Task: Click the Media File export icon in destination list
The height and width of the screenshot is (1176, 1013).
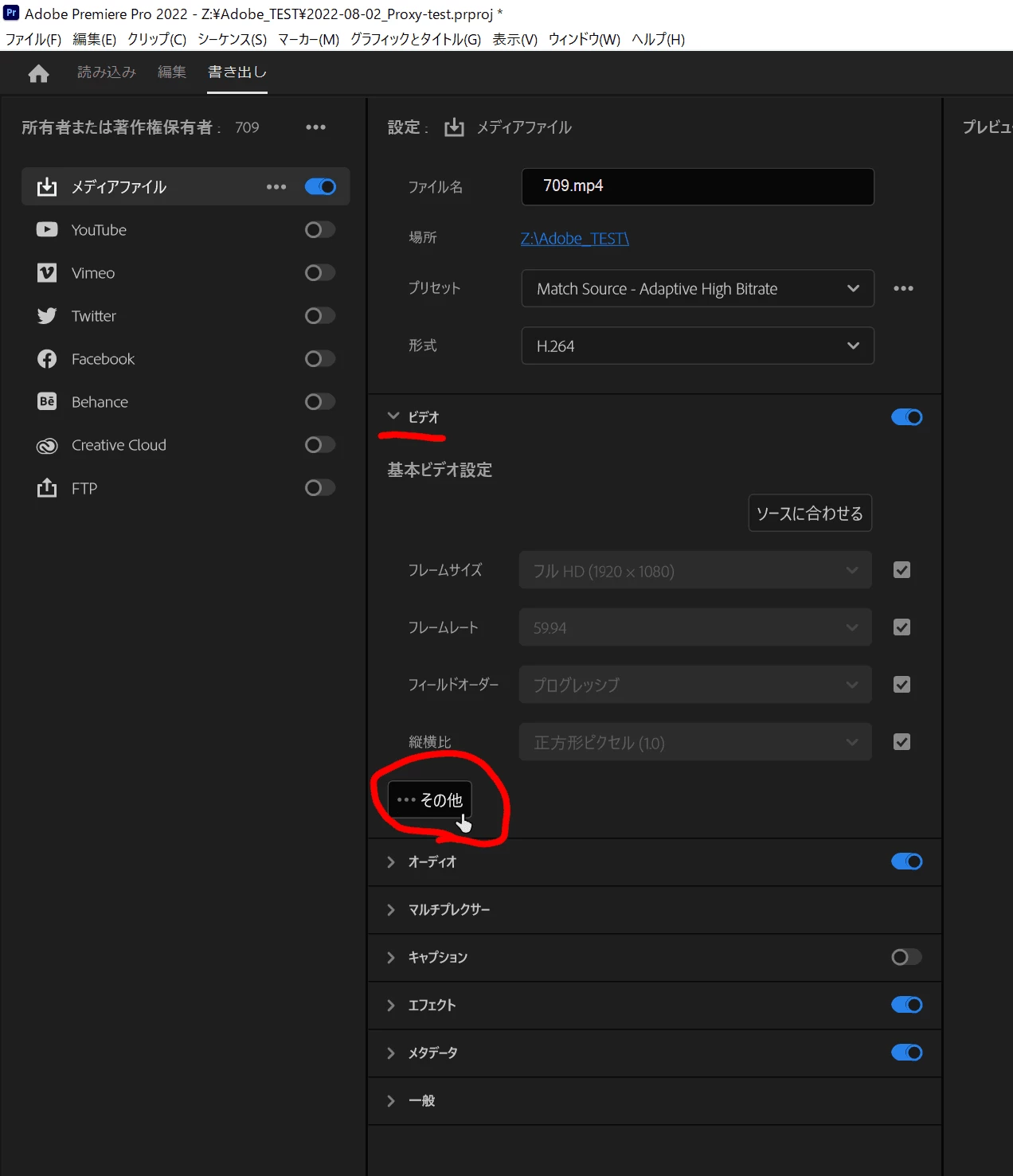Action: (47, 186)
